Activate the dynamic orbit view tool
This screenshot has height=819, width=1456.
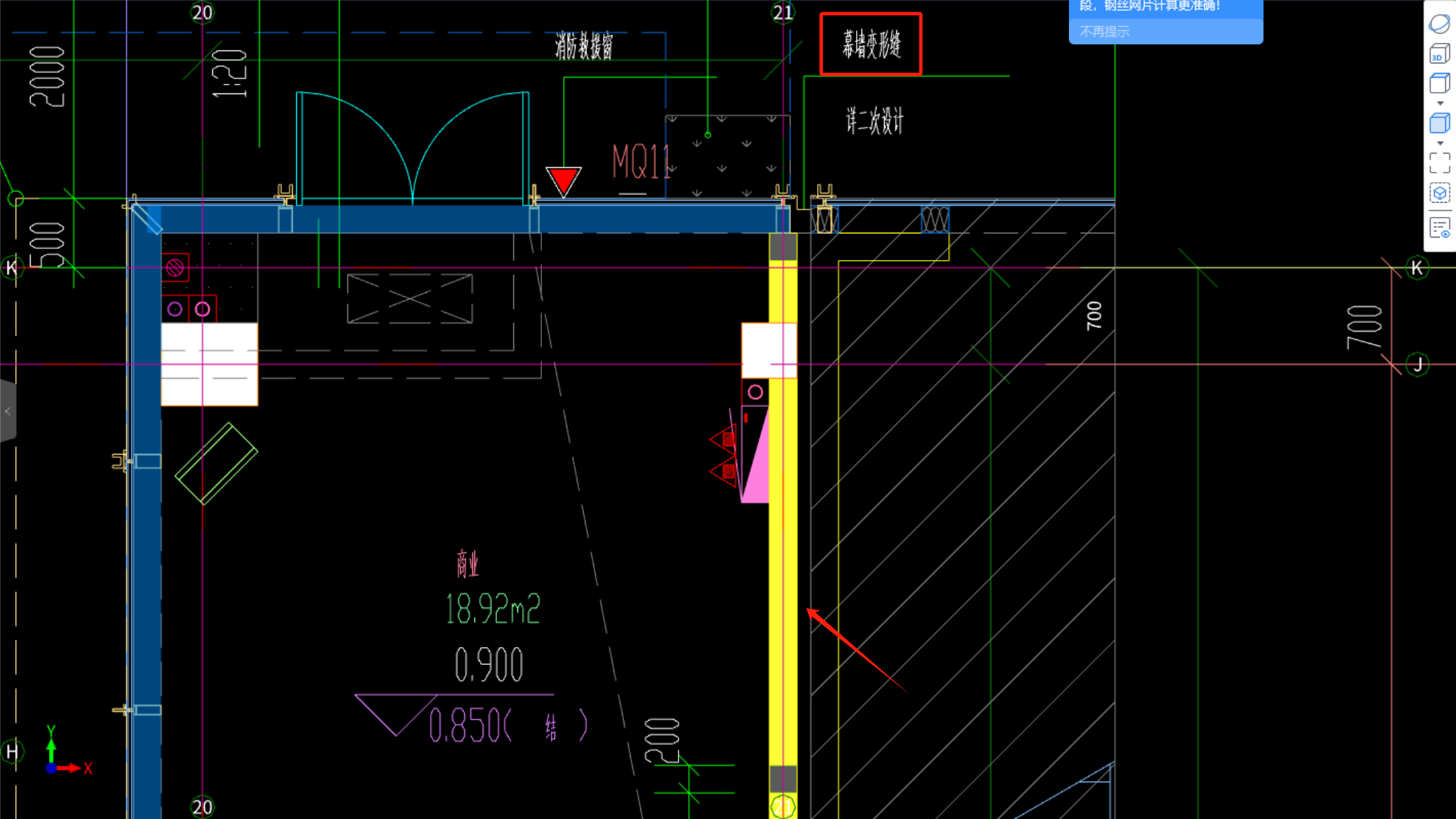pyautogui.click(x=1439, y=23)
